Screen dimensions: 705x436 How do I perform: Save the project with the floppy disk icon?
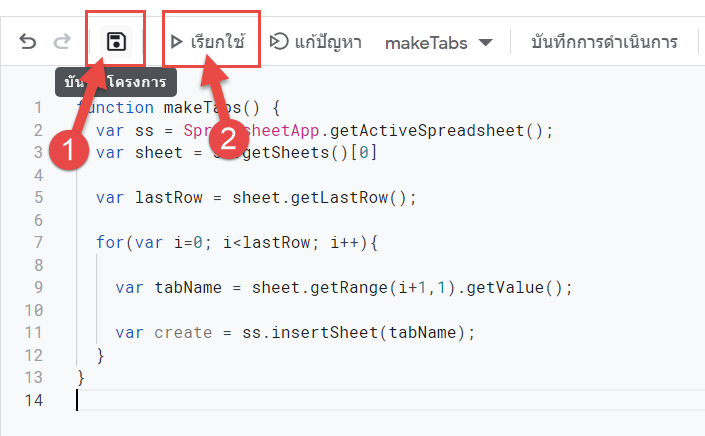click(116, 42)
